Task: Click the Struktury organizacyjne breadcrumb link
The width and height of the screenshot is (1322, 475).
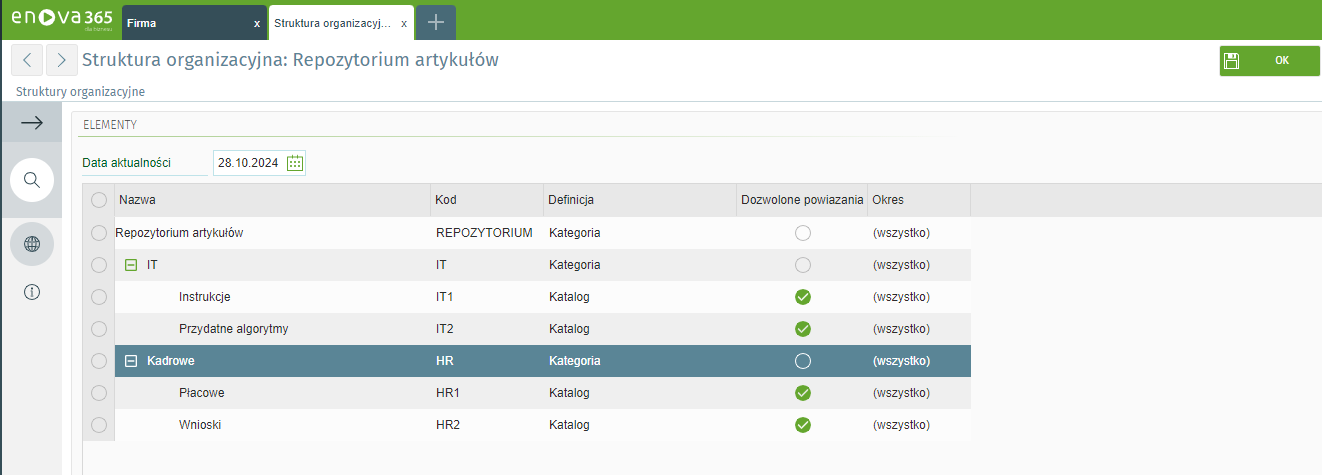Action: [81, 91]
